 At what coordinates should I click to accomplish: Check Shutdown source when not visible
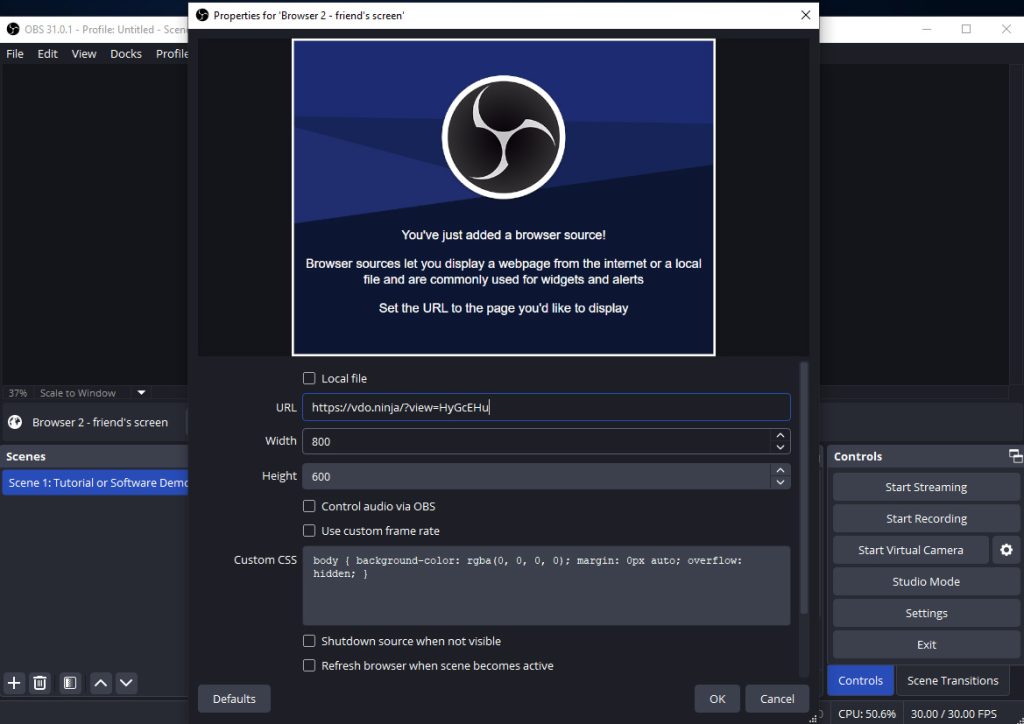[x=309, y=641]
